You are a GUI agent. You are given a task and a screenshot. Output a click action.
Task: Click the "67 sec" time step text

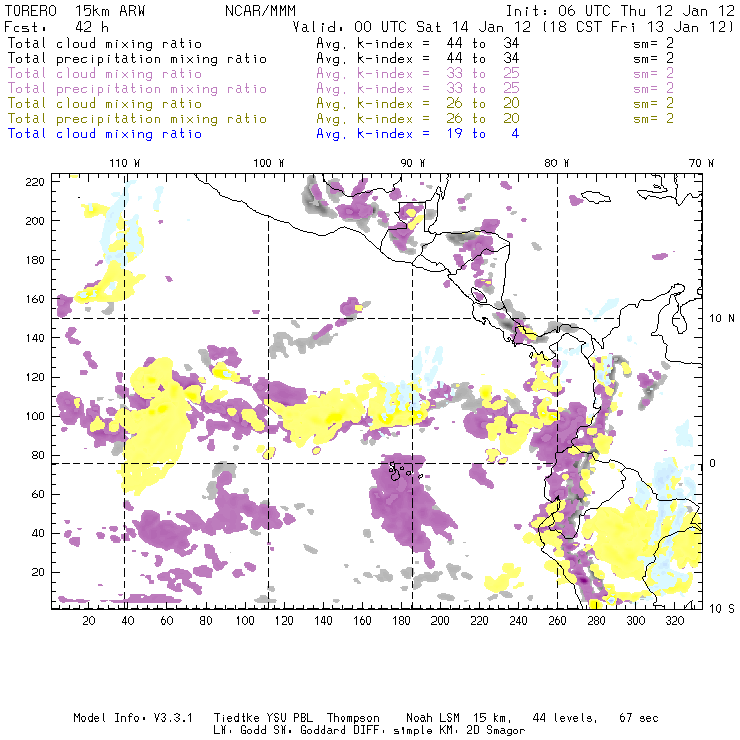coord(639,718)
